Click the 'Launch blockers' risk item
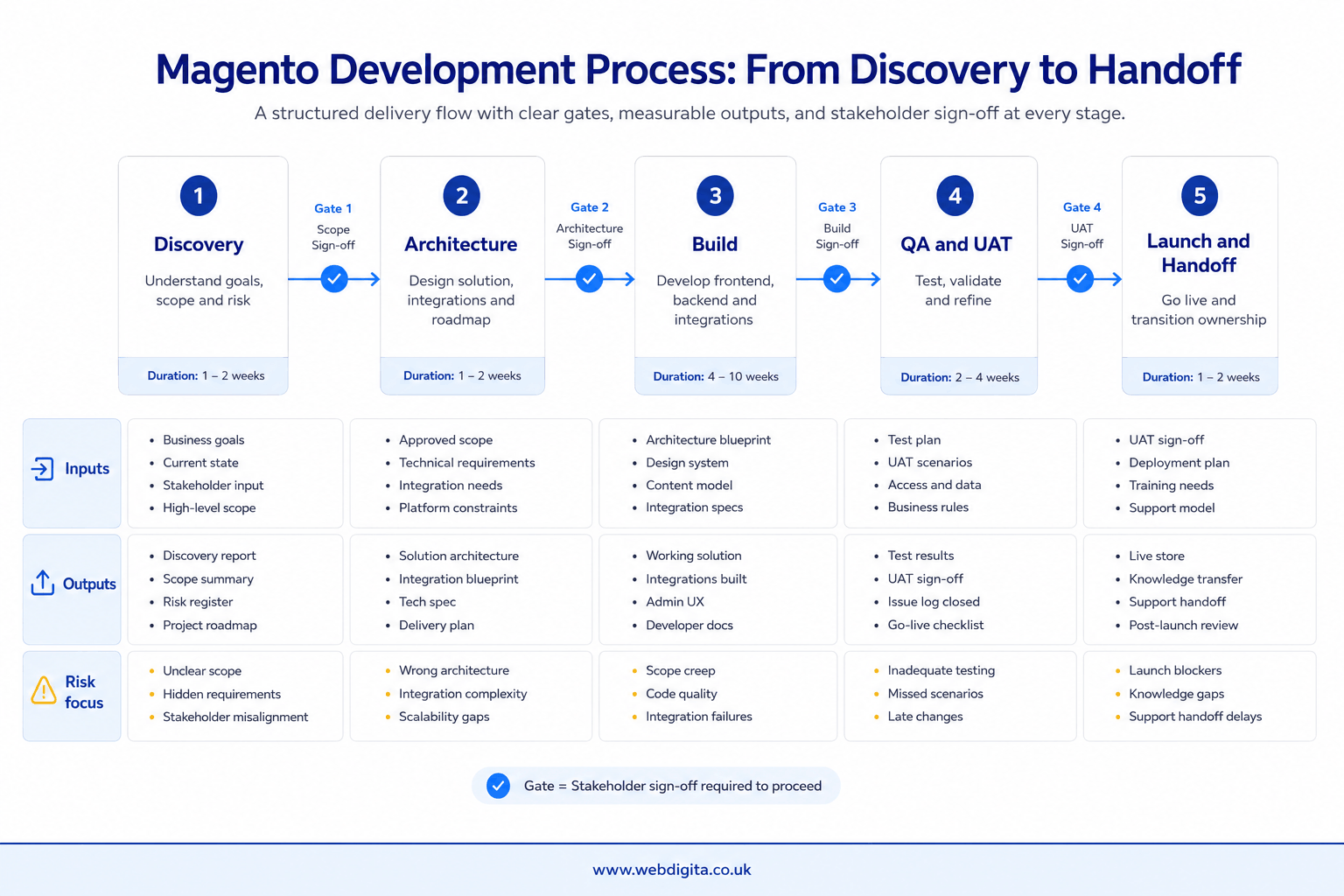 [x=1175, y=670]
